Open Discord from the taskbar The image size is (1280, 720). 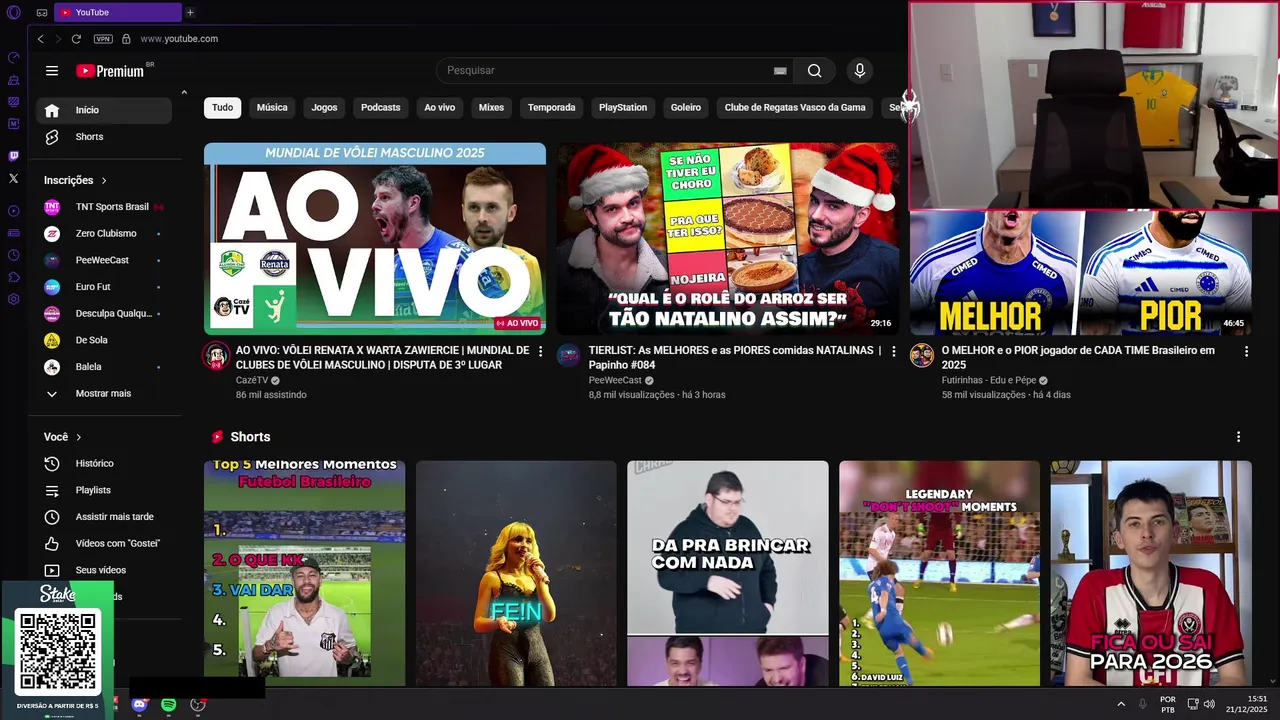coord(139,705)
